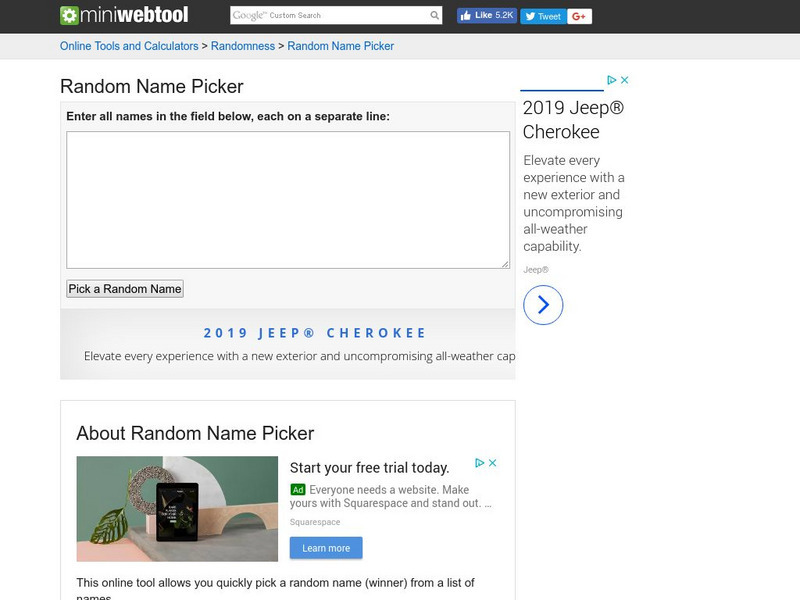Click the banner ad Elevate every experience text
800x600 pixels.
pyautogui.click(x=299, y=356)
